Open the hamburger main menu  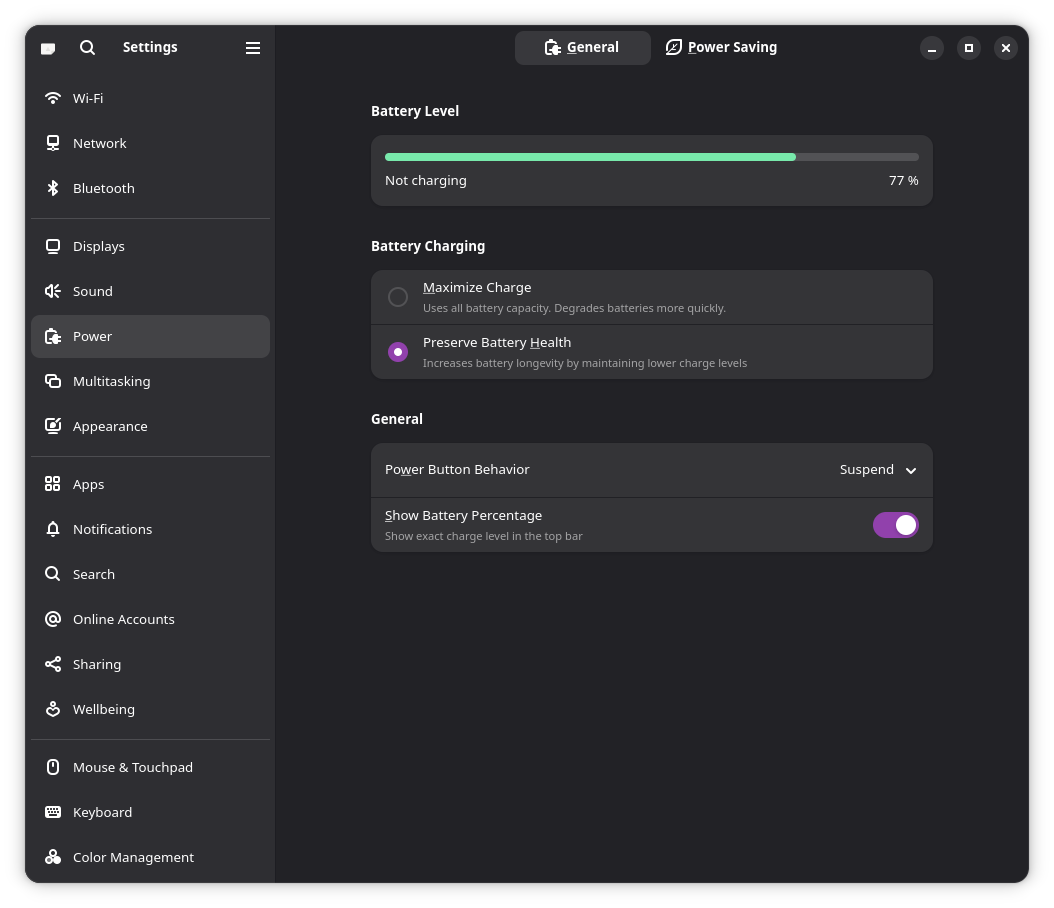253,48
